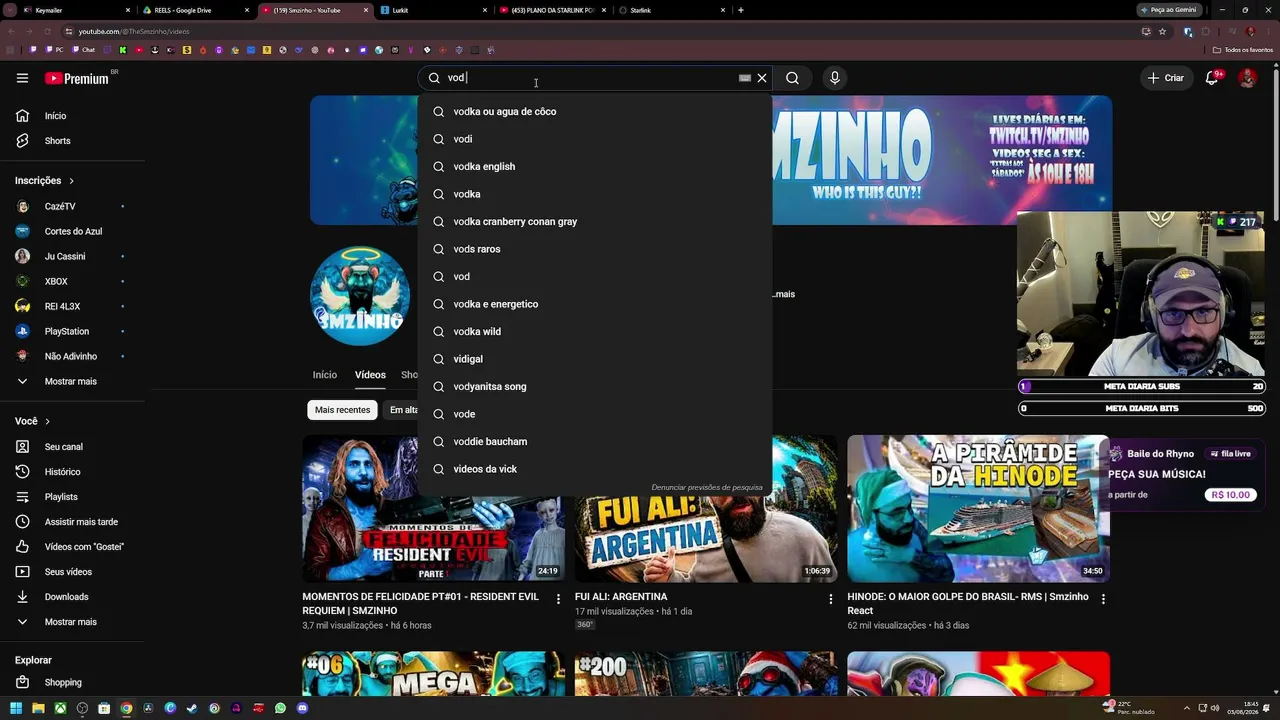The image size is (1280, 720).
Task: Select suggestion "voddie baucham"
Action: click(595, 442)
